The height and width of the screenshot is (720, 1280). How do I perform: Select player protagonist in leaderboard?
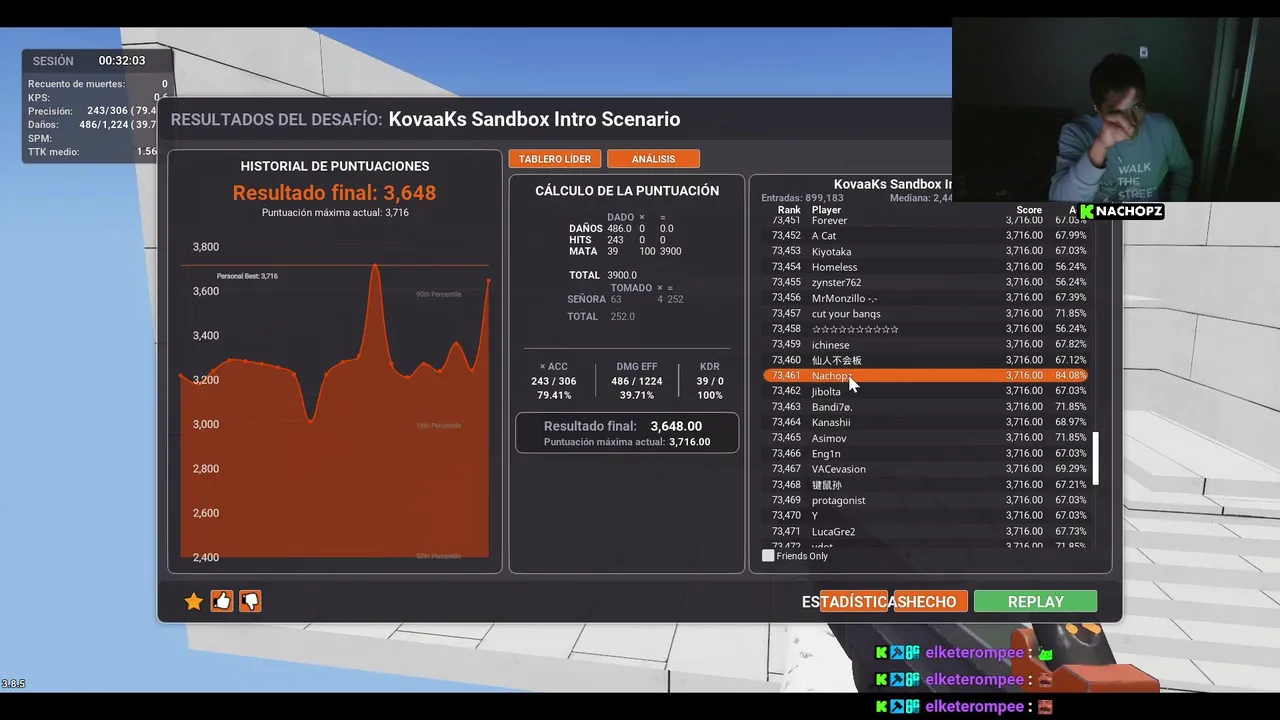926,500
